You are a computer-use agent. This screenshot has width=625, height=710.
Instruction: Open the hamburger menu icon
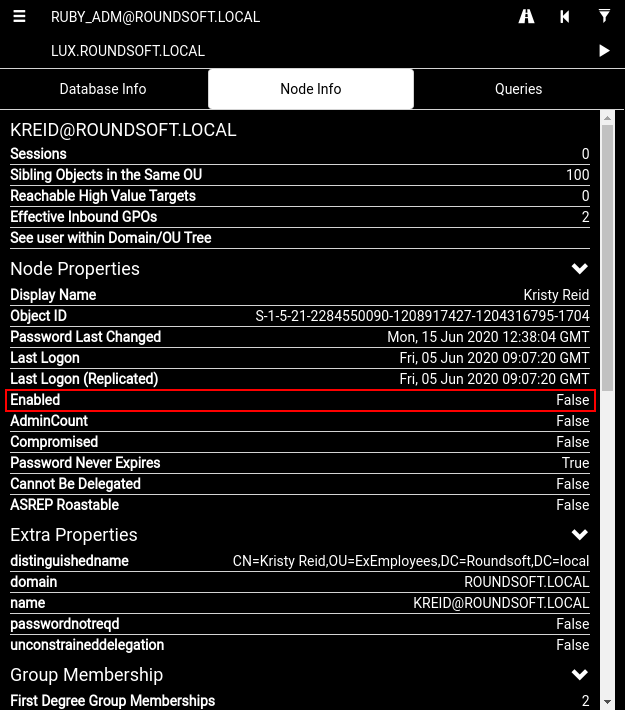19,17
